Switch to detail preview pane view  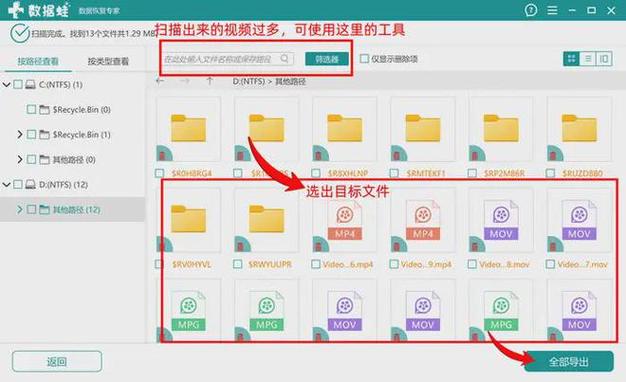click(x=604, y=59)
